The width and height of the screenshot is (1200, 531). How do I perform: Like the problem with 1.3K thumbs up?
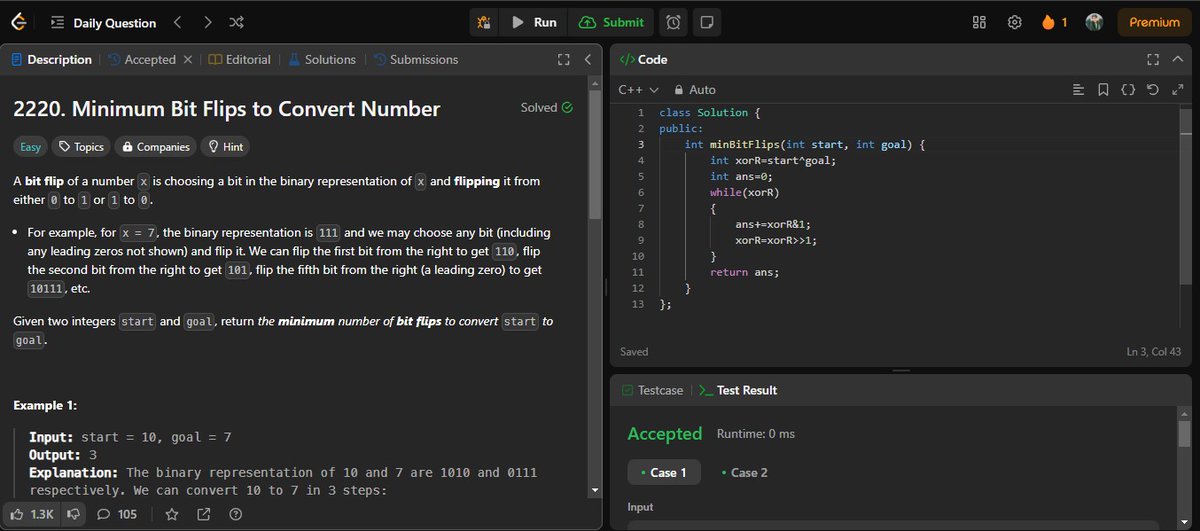[x=32, y=514]
